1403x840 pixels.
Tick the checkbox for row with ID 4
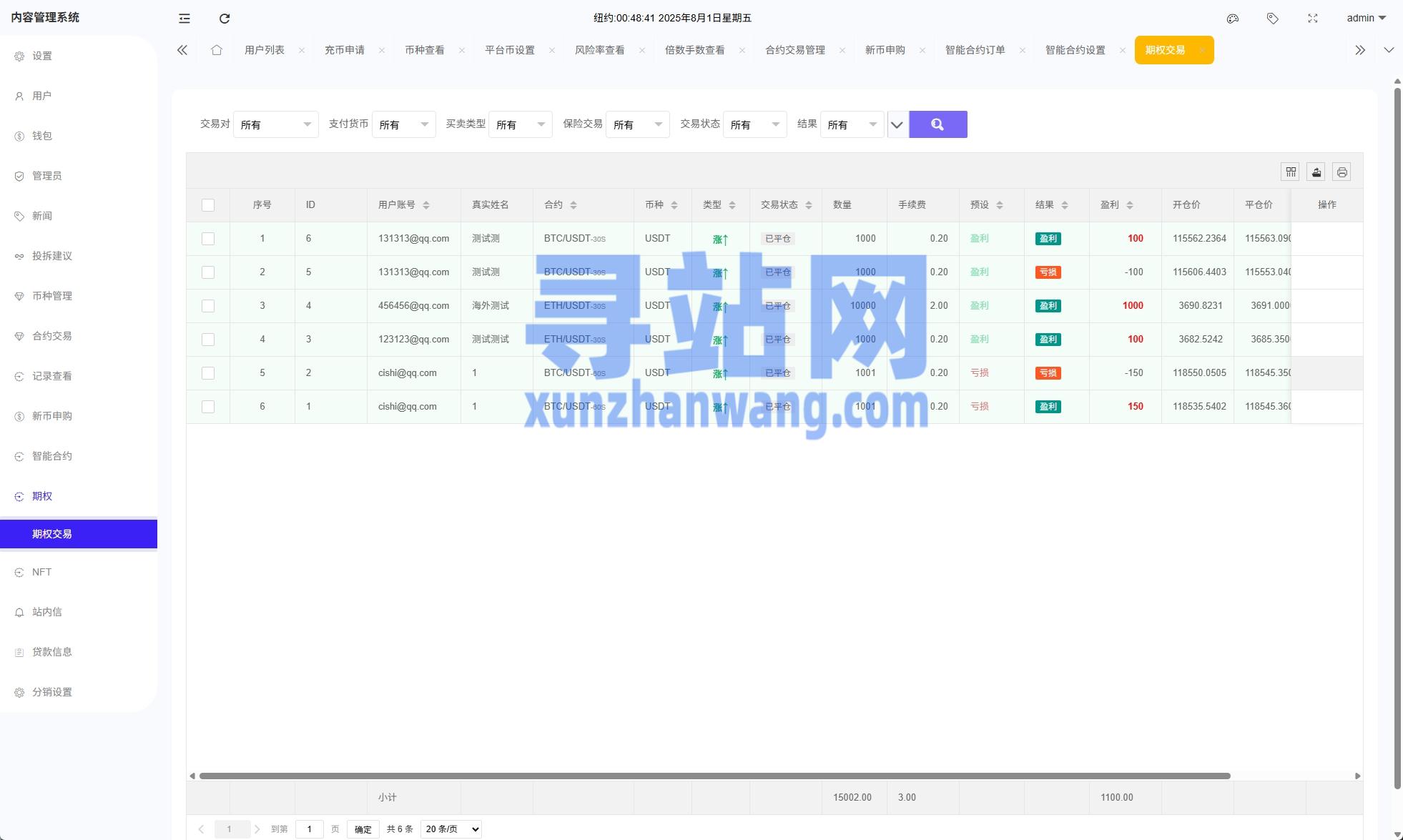(x=208, y=305)
